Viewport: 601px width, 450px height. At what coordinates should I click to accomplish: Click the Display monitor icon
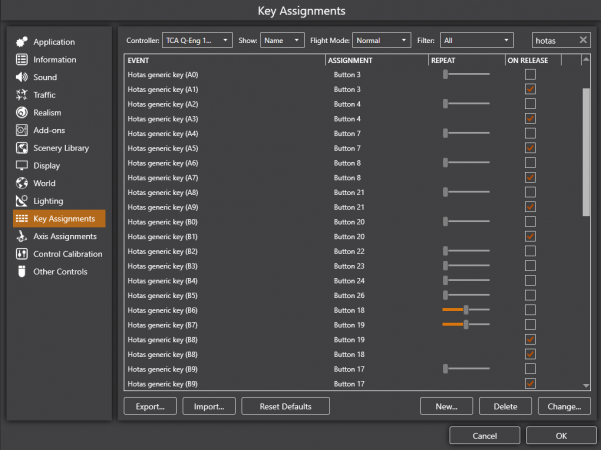click(x=22, y=165)
